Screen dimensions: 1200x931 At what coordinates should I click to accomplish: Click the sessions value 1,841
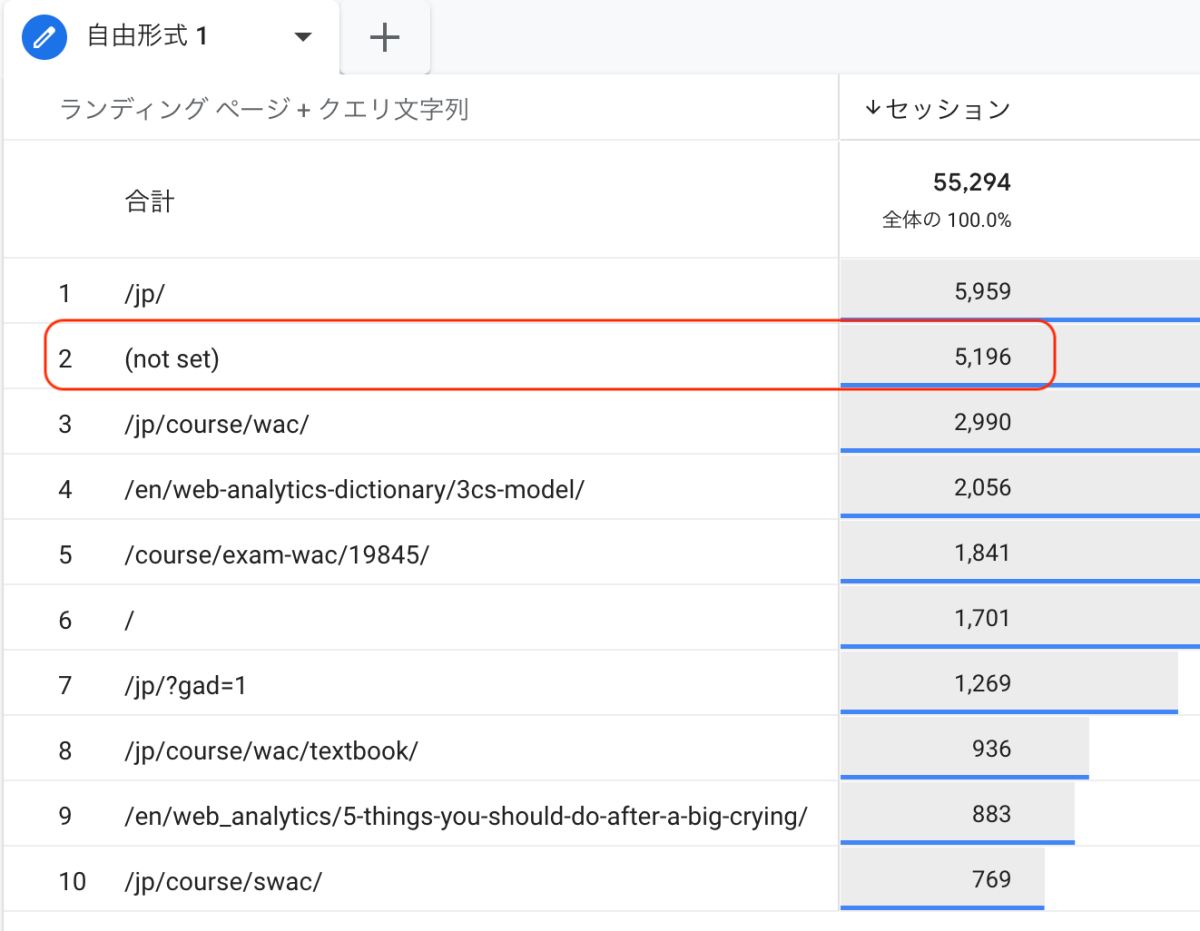tap(983, 553)
